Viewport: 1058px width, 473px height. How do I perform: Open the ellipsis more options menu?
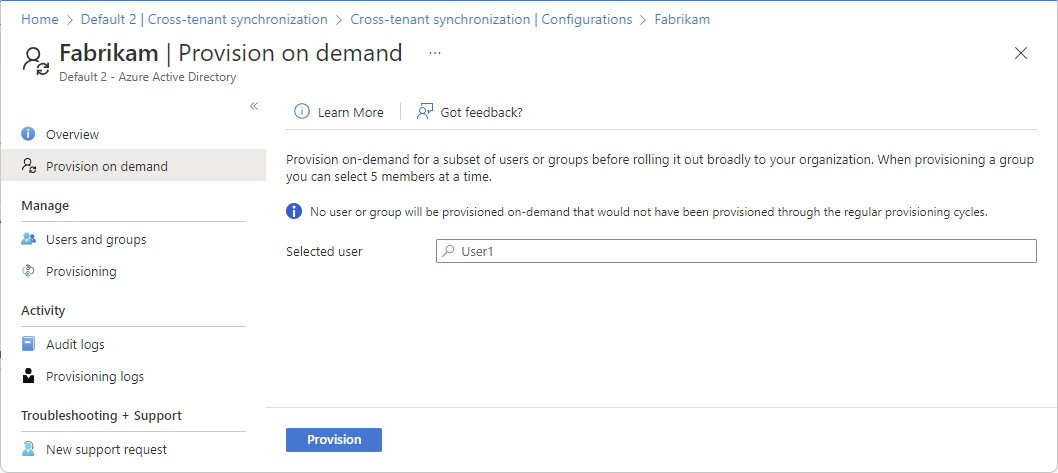pos(435,53)
